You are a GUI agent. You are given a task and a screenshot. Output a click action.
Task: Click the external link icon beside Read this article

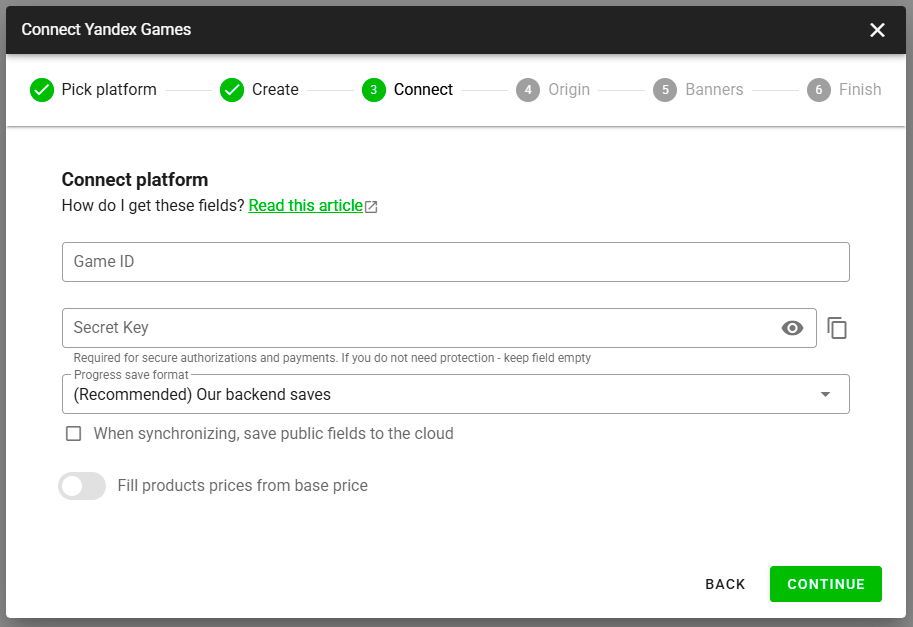371,207
